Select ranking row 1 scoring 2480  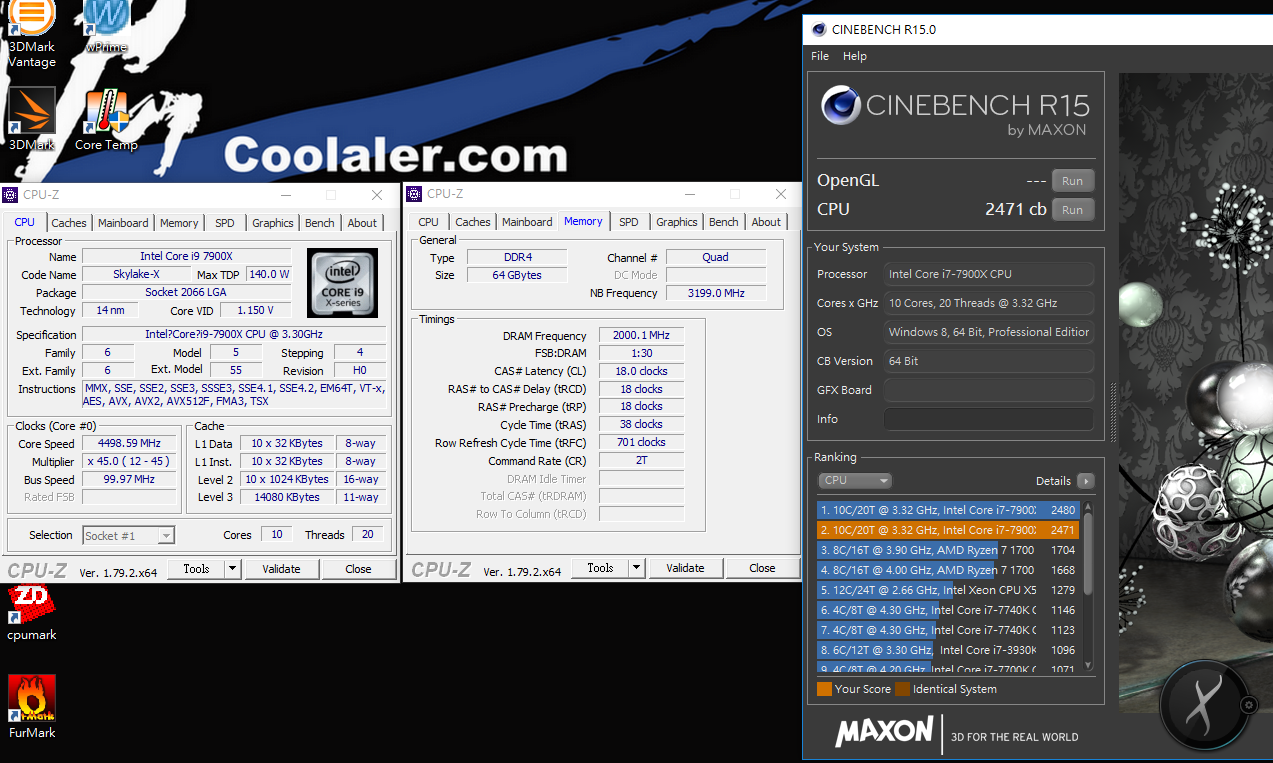(x=948, y=510)
